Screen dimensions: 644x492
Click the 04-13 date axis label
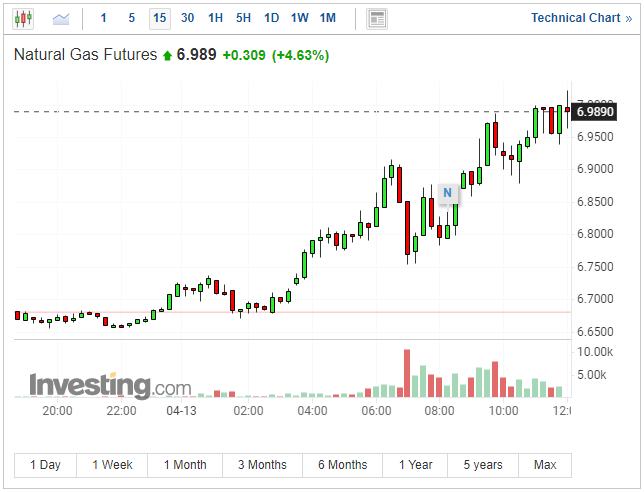182,411
